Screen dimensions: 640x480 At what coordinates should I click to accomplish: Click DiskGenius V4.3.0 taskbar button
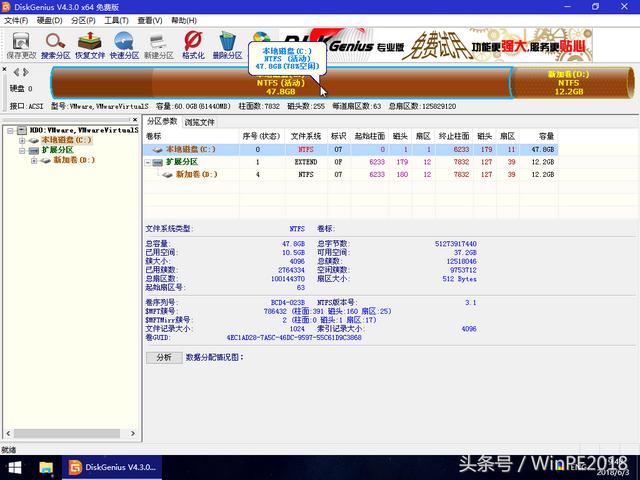(112, 468)
